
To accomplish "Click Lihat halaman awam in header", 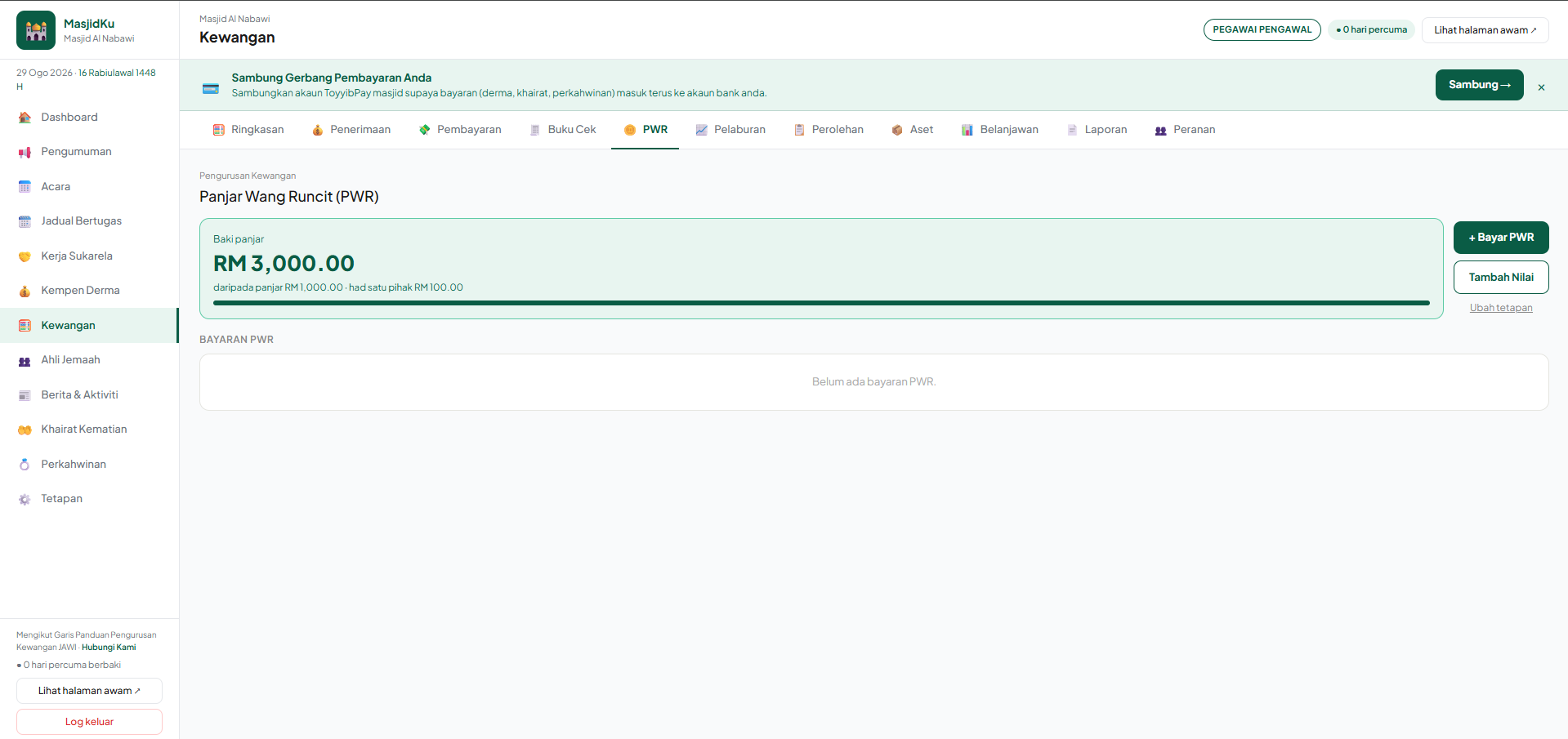I will pos(1485,30).
